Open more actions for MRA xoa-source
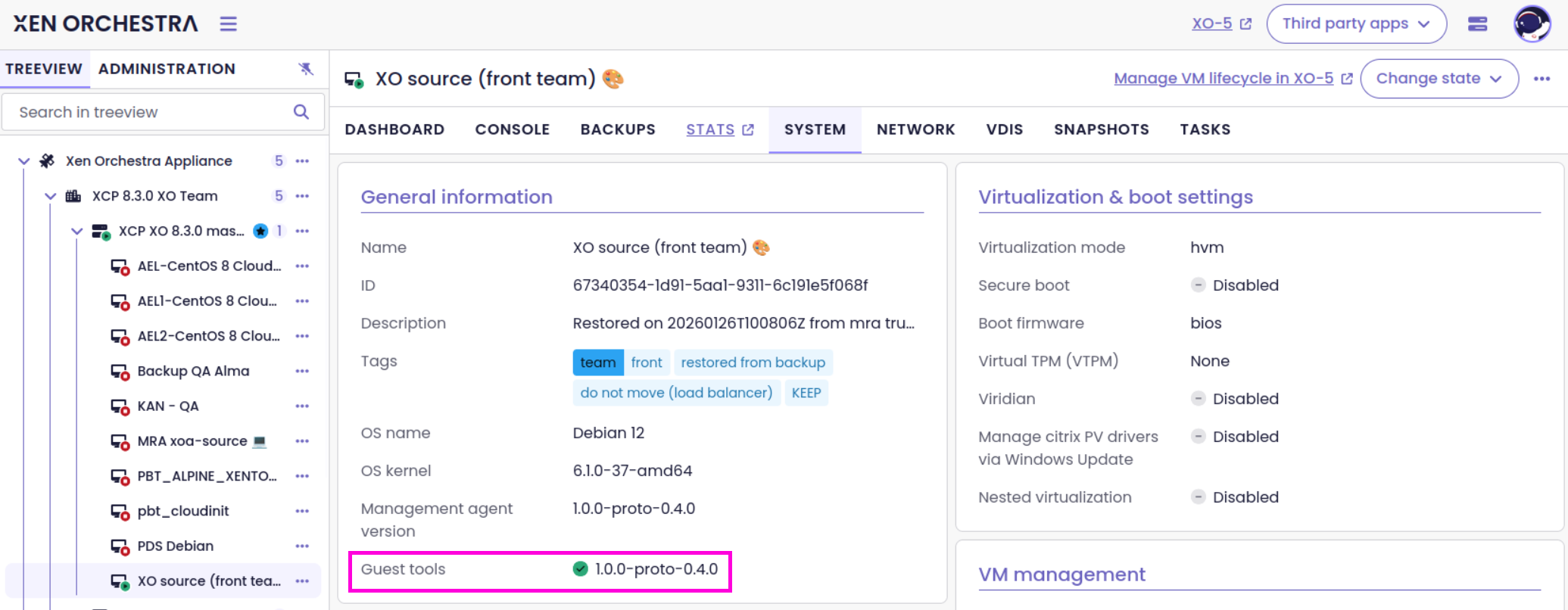 point(303,441)
